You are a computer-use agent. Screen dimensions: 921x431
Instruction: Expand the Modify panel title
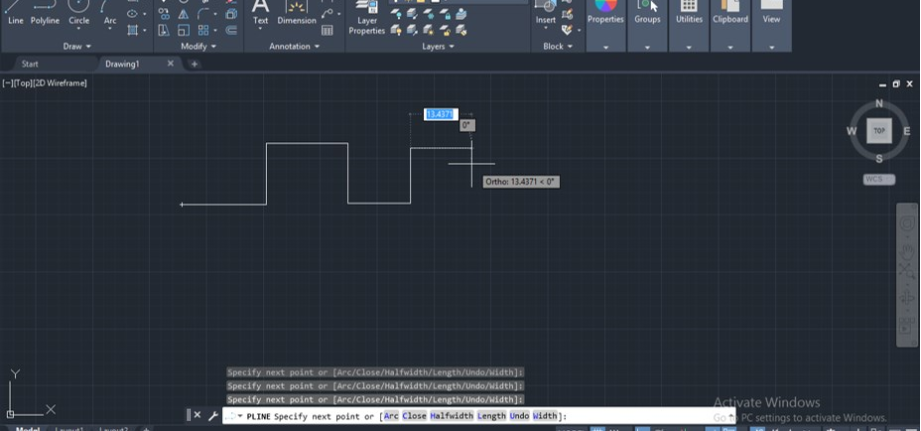tap(199, 46)
